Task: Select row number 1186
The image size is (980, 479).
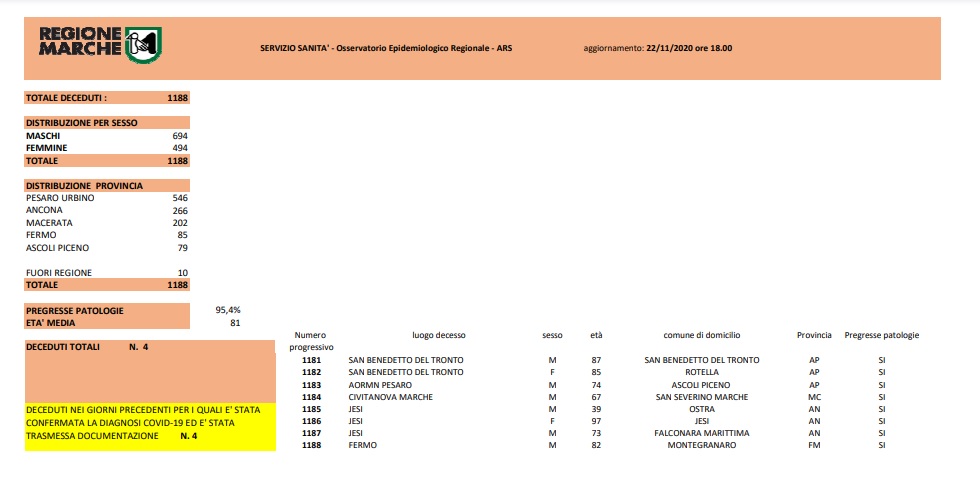Action: coord(311,421)
